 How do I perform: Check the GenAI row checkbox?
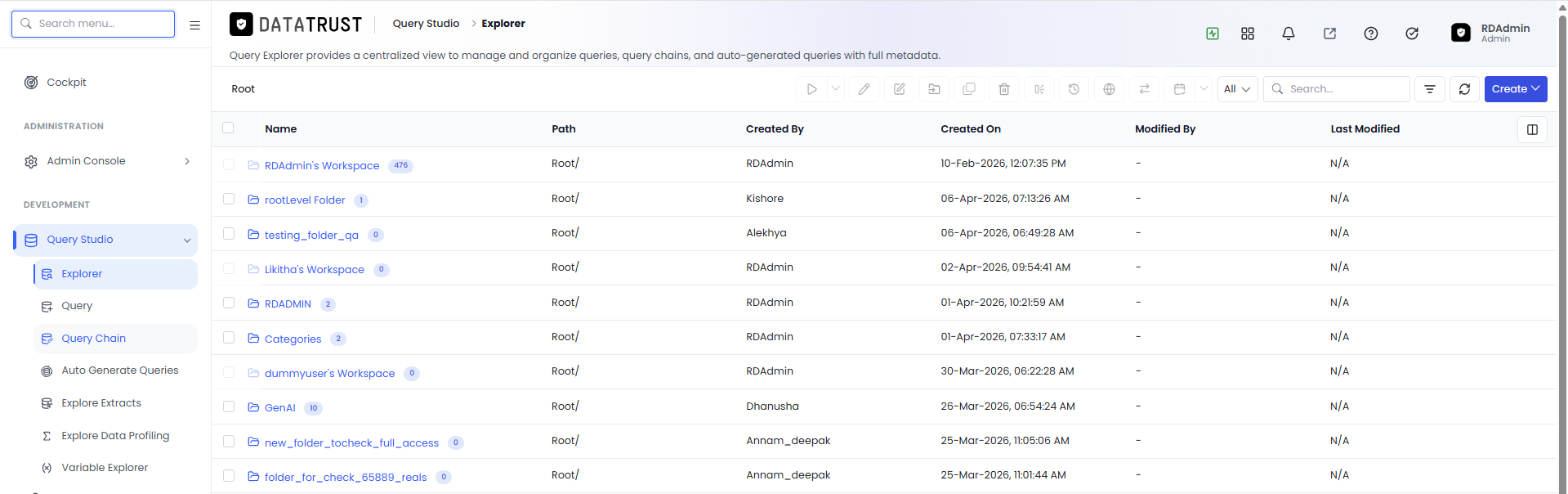[229, 406]
